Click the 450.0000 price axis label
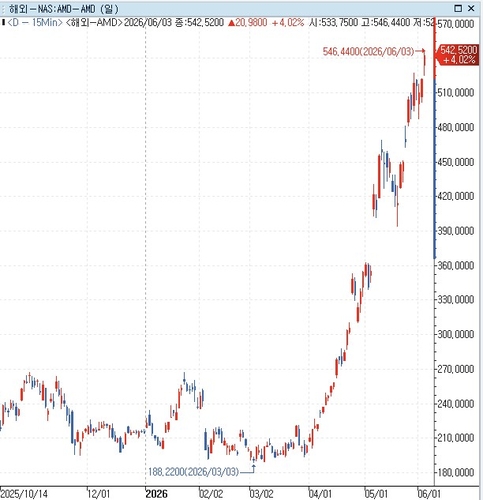483x500 pixels. click(x=456, y=162)
